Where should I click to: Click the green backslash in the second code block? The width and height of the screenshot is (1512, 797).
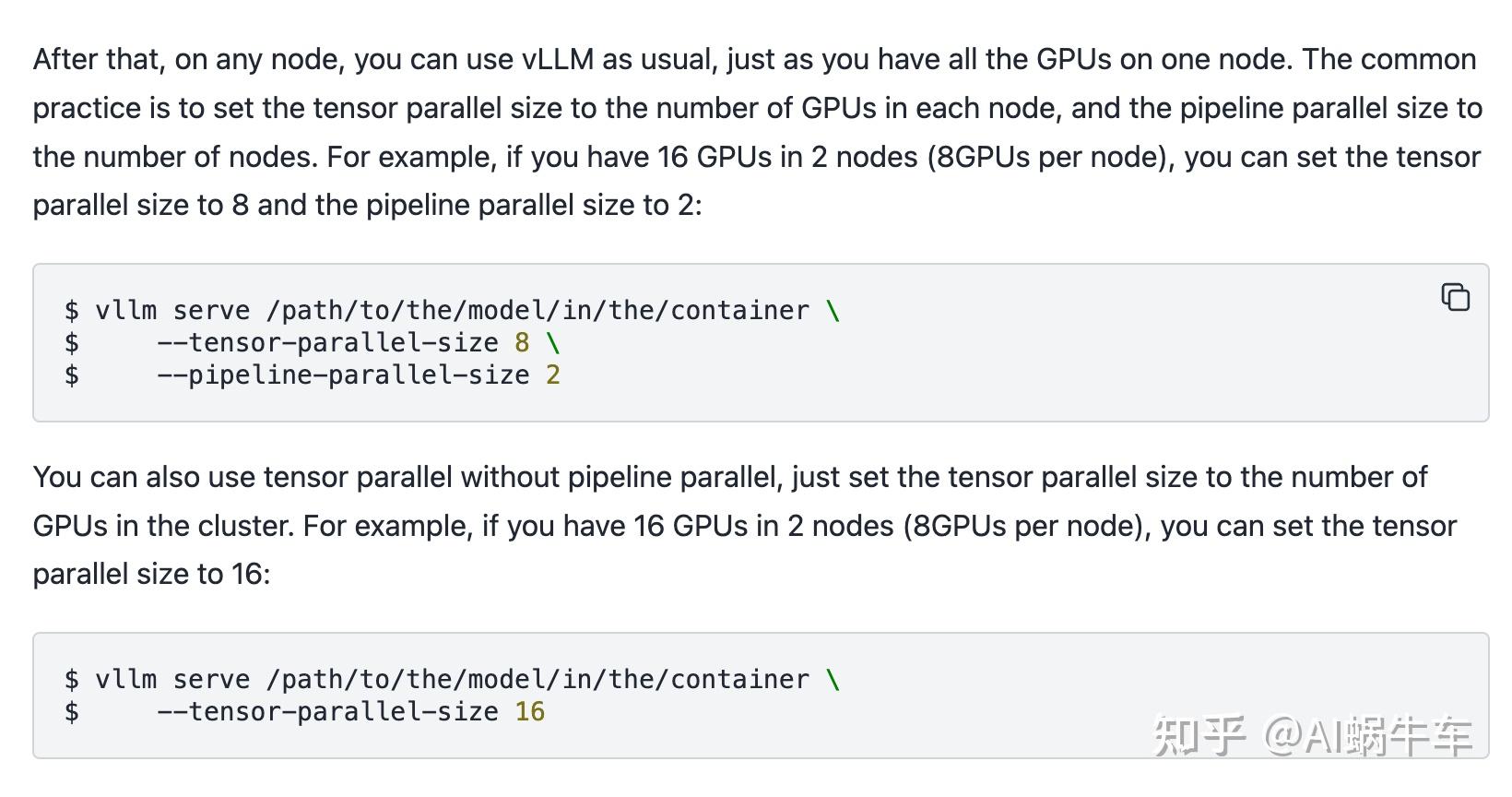pyautogui.click(x=833, y=680)
